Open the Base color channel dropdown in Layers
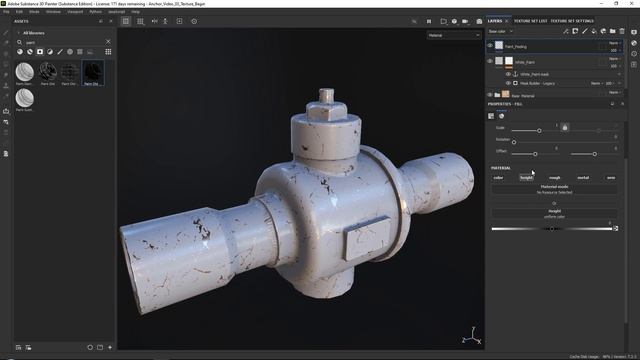This screenshot has height=360, width=640. 501,31
